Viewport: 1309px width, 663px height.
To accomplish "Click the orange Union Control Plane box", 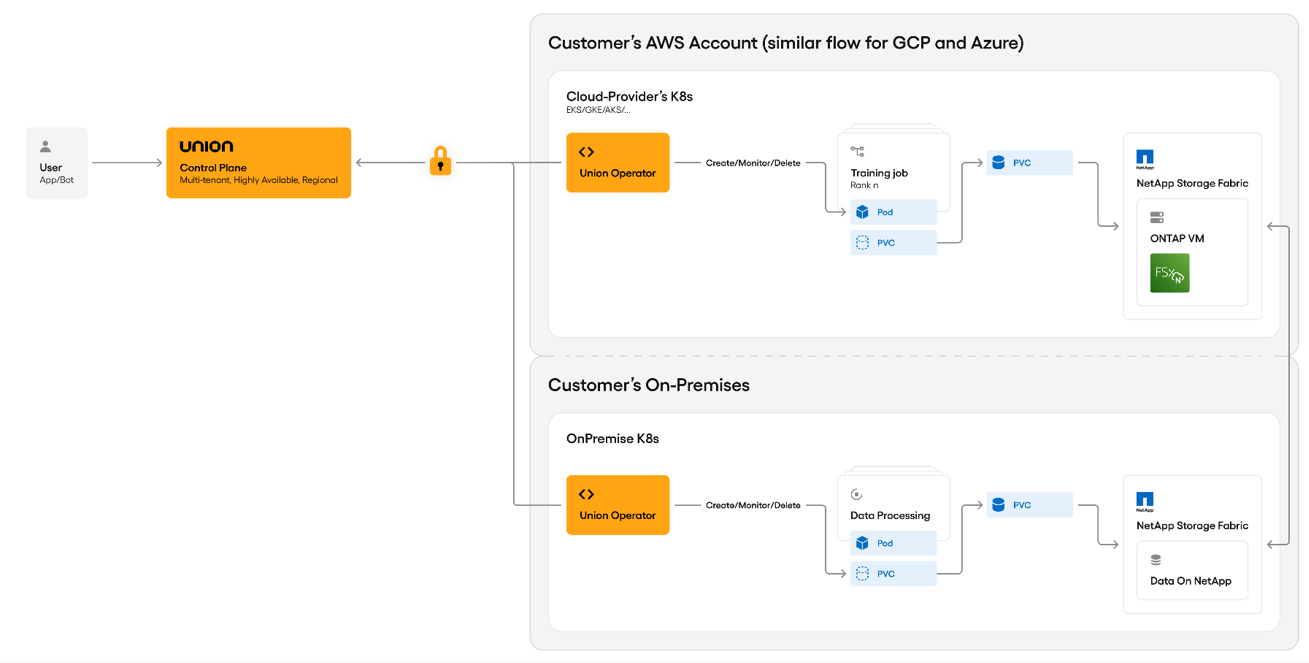I will (x=258, y=162).
